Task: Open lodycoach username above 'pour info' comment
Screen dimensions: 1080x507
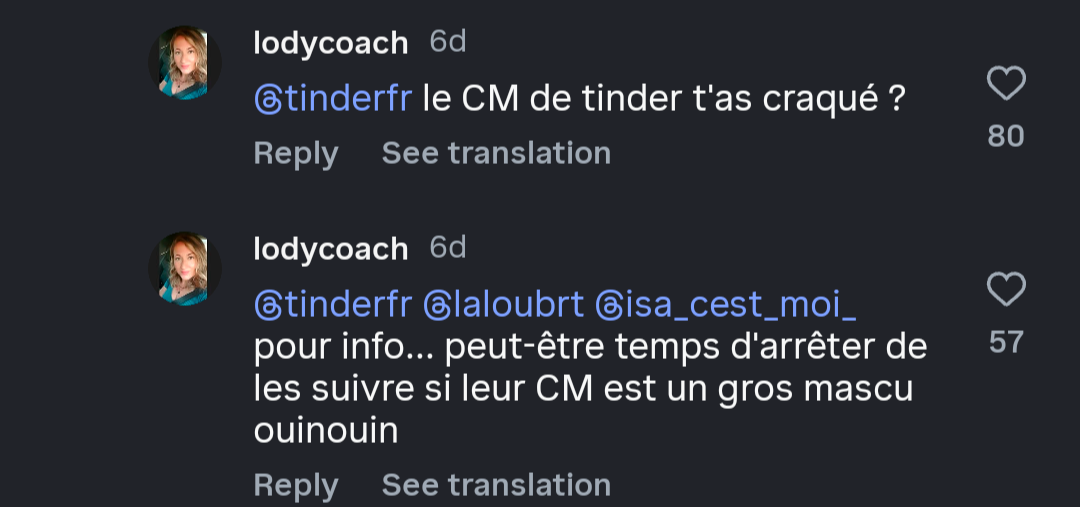Action: tap(331, 249)
